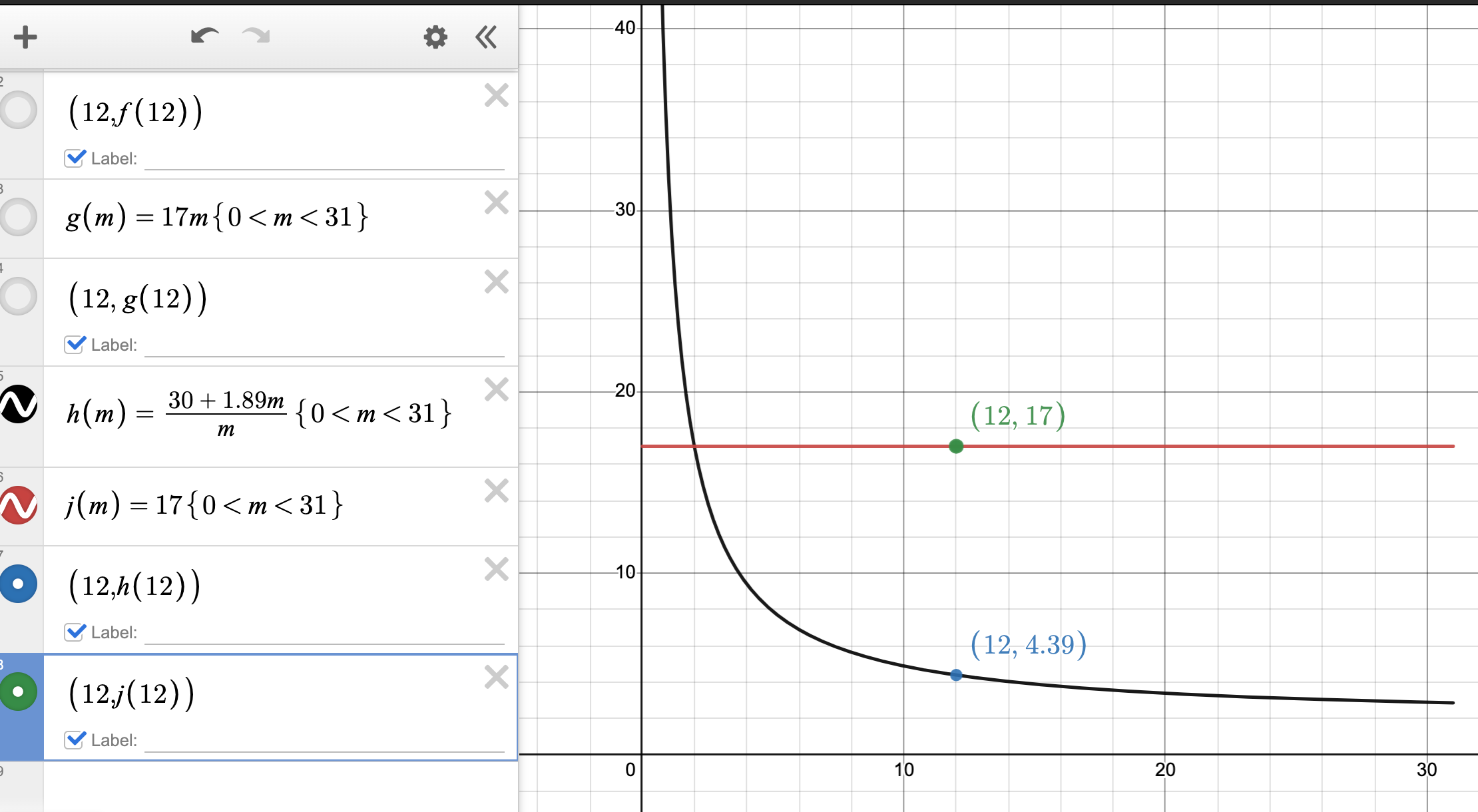
Task: Remove the h(m) function expression
Action: tap(497, 390)
